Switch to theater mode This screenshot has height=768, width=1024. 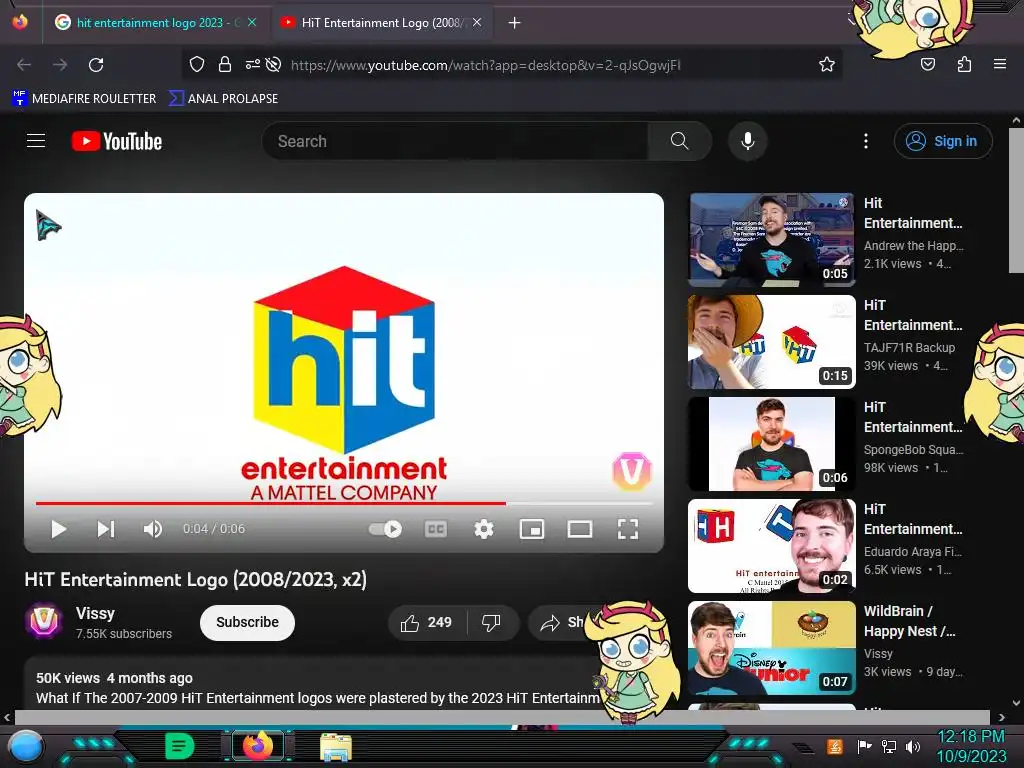[x=580, y=529]
